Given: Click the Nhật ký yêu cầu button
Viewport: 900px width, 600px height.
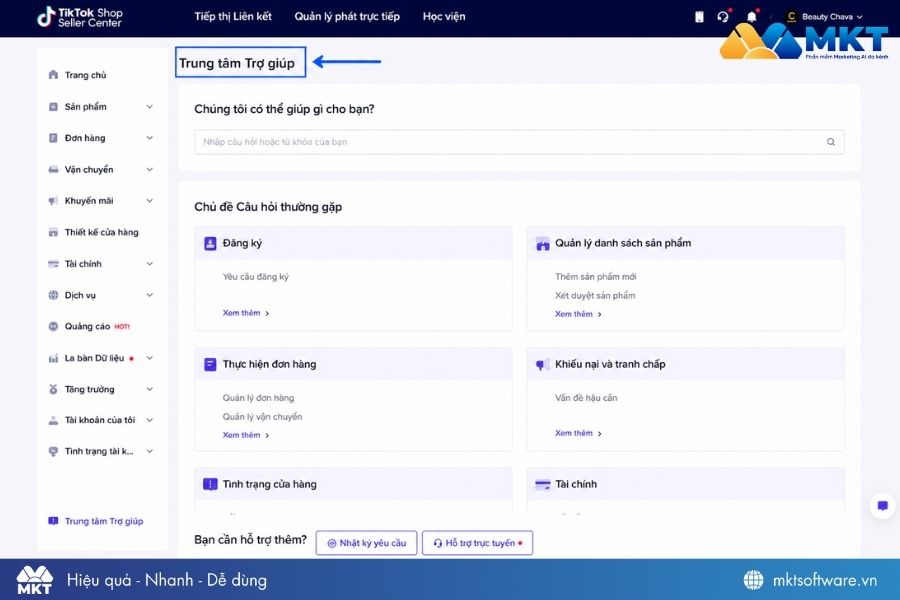Looking at the screenshot, I should pyautogui.click(x=366, y=543).
